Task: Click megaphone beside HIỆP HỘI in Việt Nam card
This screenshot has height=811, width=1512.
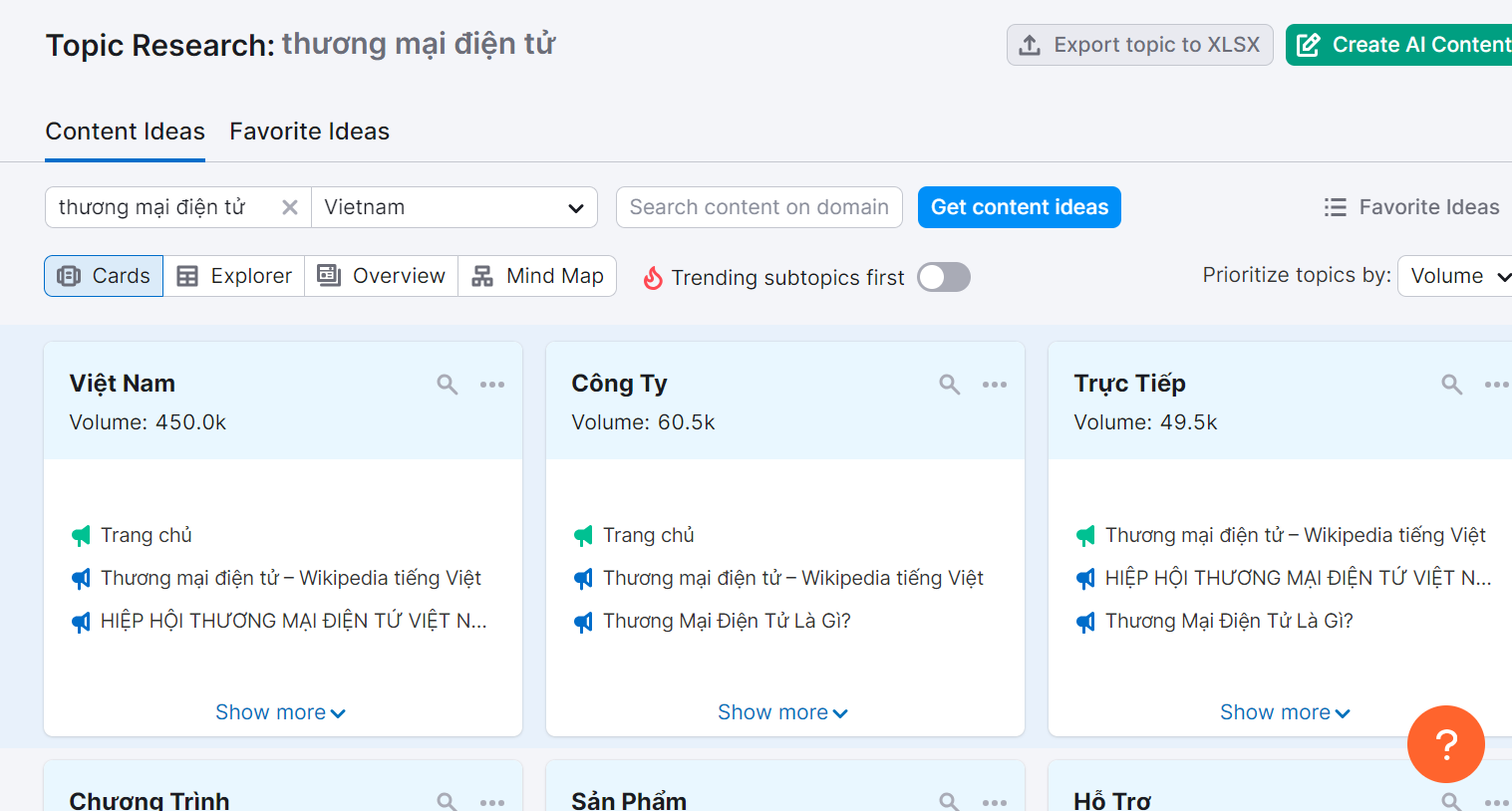Action: point(81,622)
